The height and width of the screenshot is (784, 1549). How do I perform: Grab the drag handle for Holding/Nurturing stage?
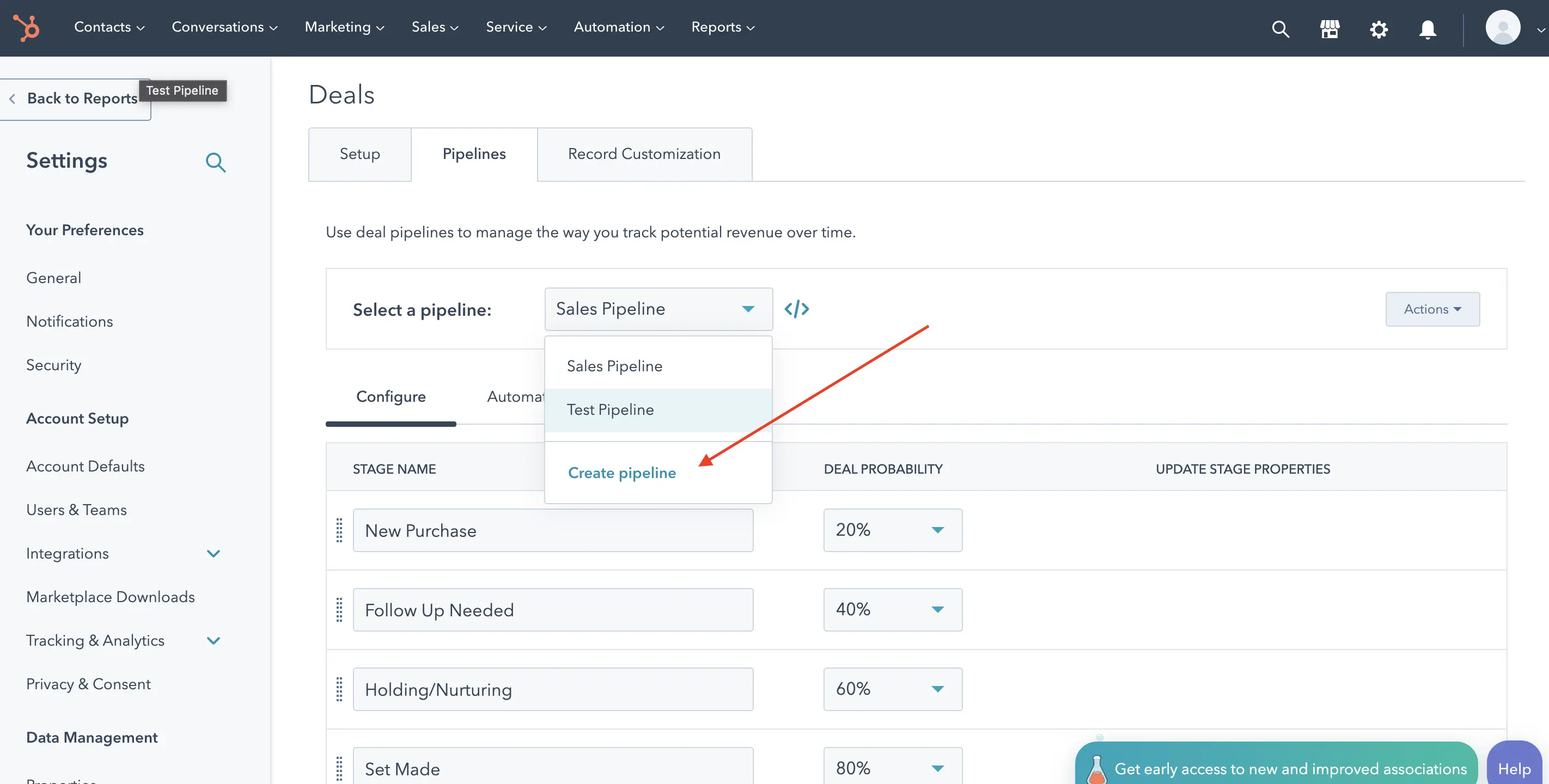click(x=339, y=689)
